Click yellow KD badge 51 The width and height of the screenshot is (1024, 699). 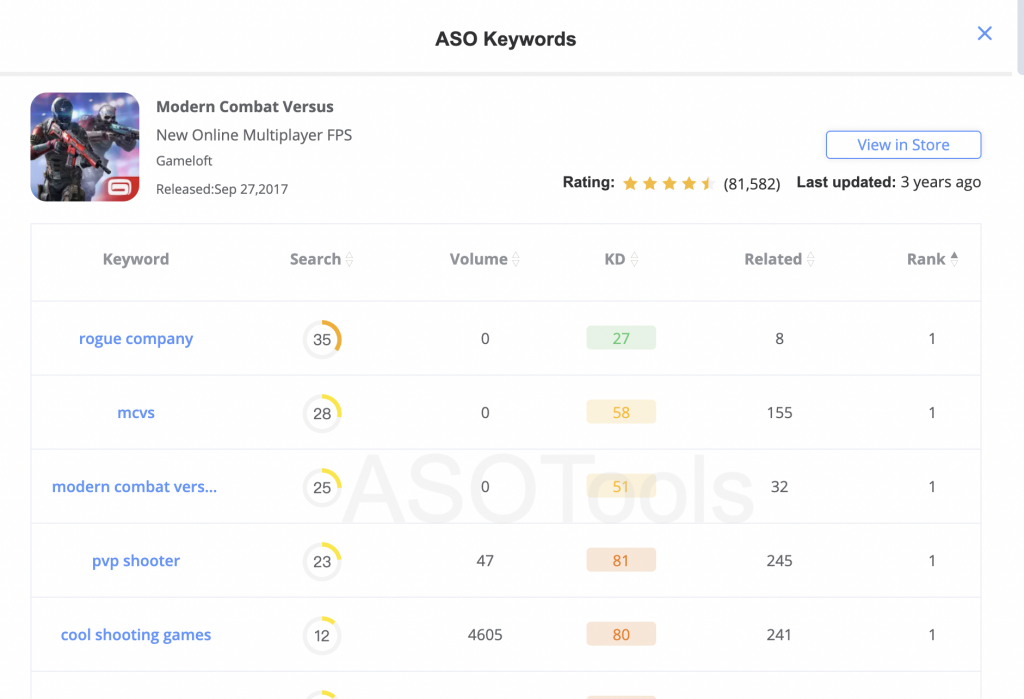pyautogui.click(x=621, y=486)
